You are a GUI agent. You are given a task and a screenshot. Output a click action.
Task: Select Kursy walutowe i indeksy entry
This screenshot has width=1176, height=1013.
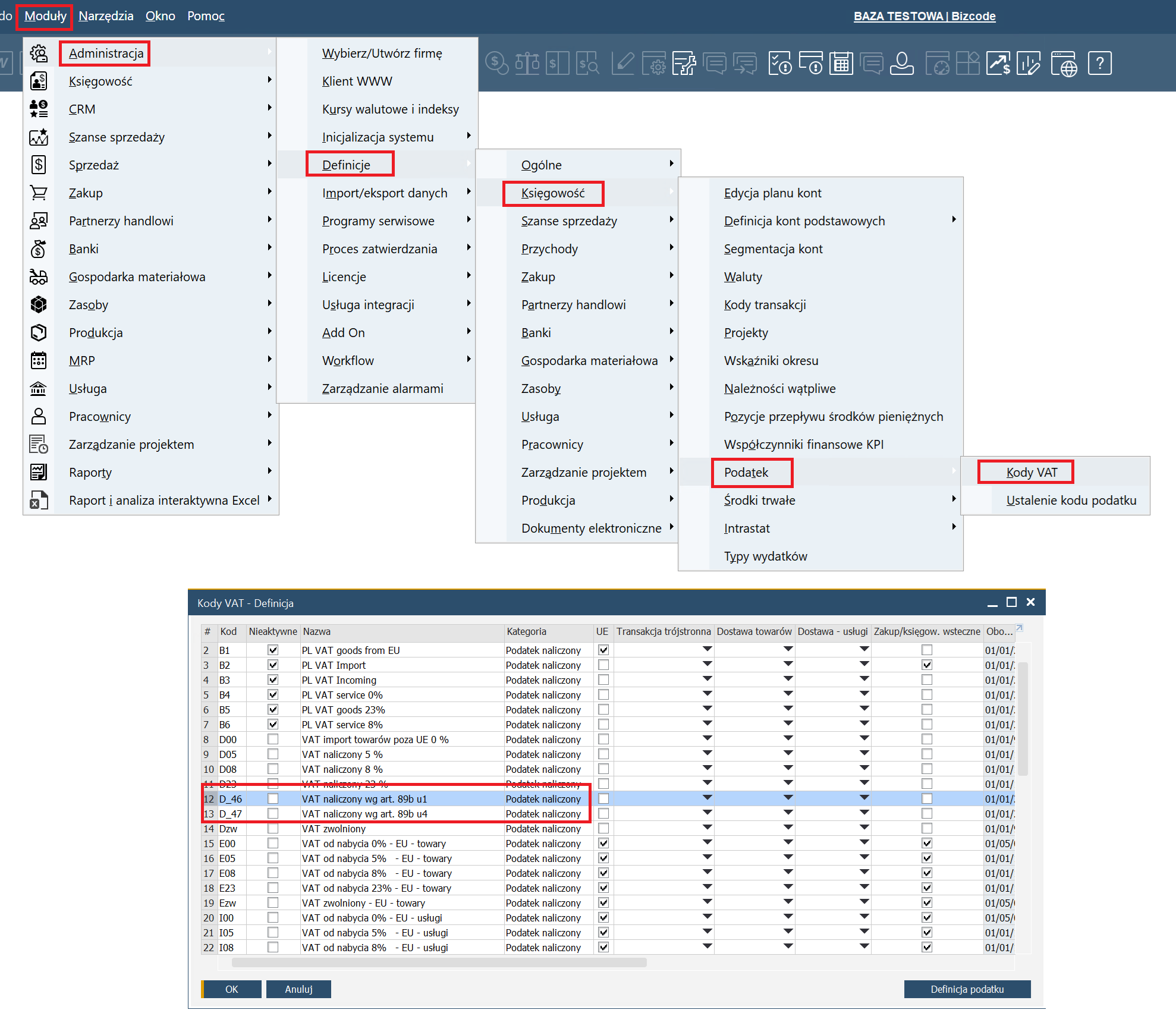tap(390, 109)
